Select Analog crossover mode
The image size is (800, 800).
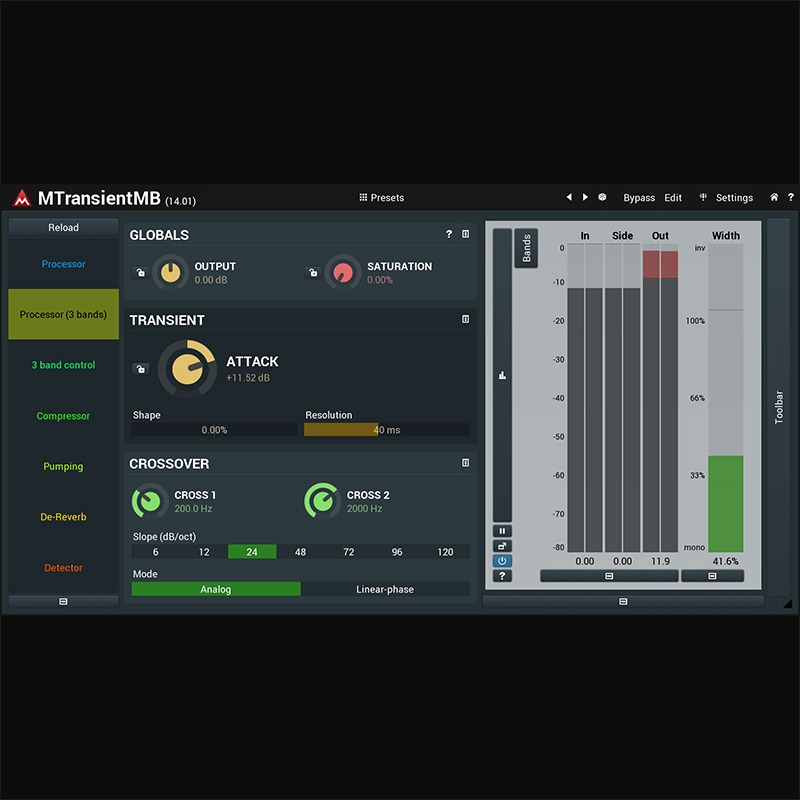tap(216, 589)
